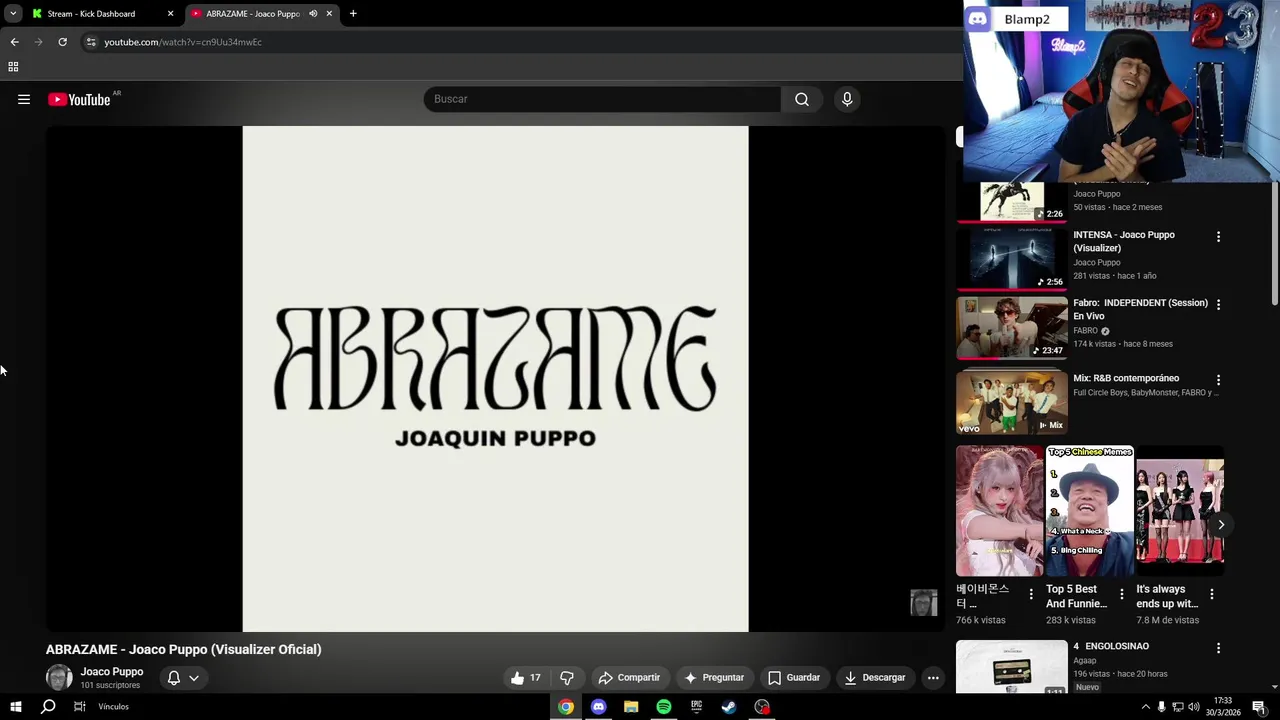Open the Fabro INDEPENDENT Session thumbnail
This screenshot has width=1280, height=720.
pos(1012,328)
